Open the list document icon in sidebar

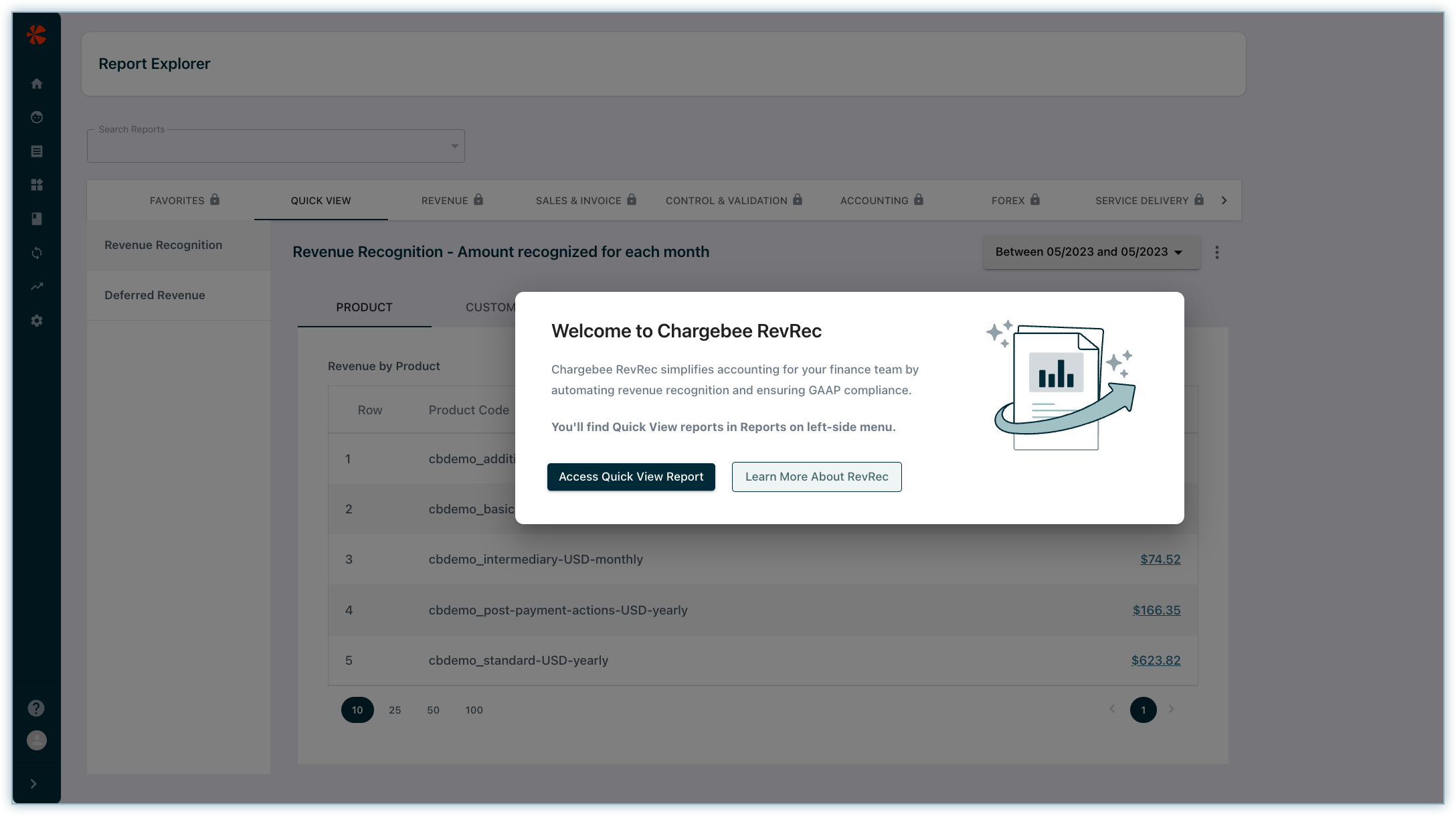37,151
